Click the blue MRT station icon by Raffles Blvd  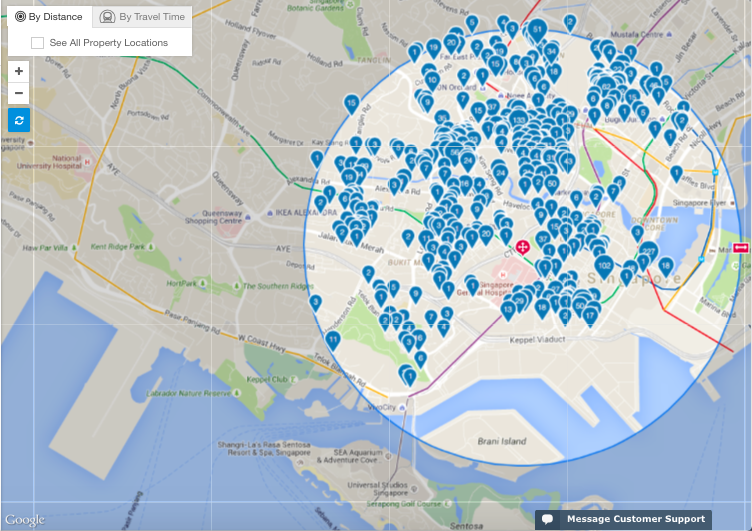coord(715,173)
